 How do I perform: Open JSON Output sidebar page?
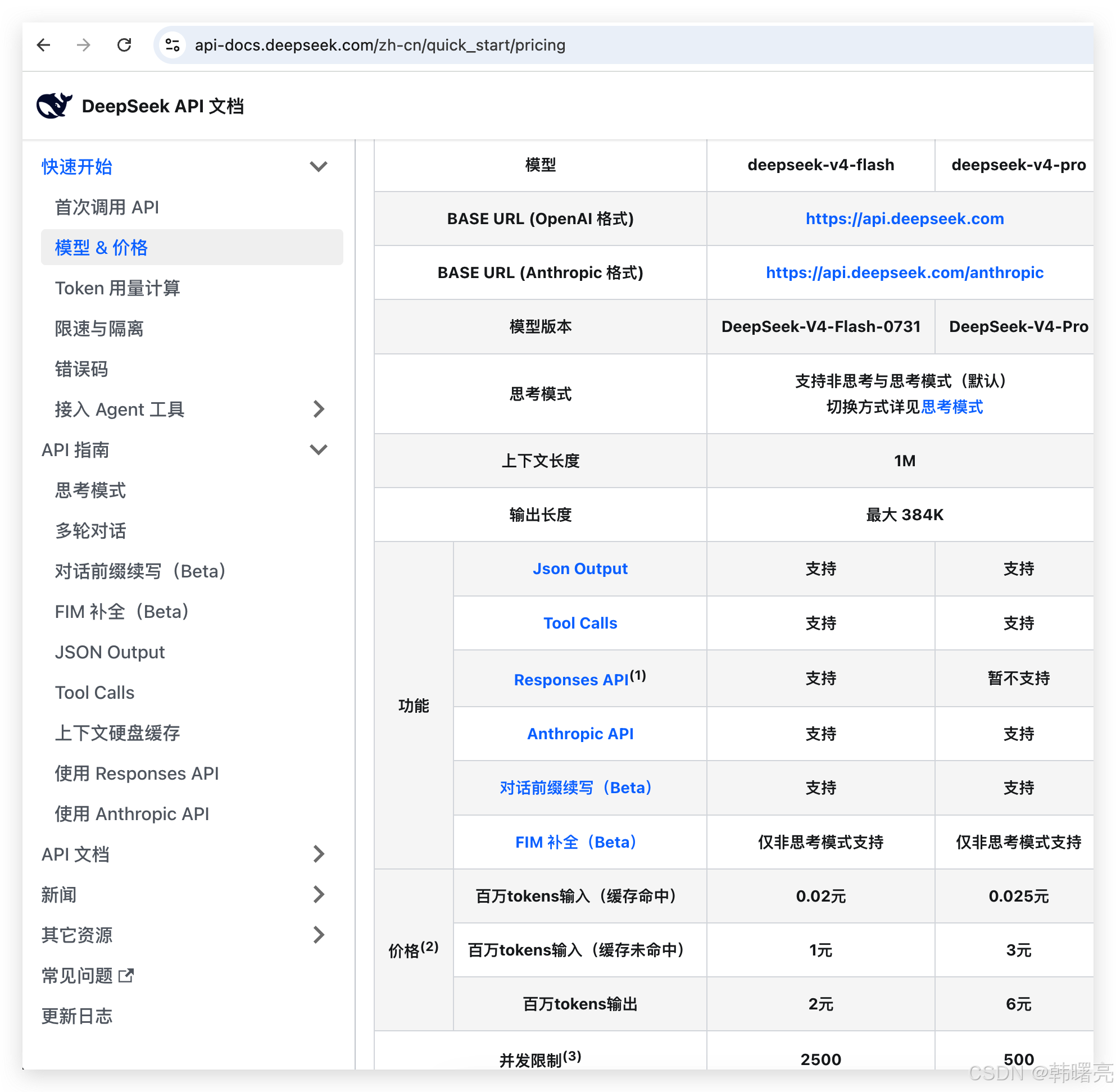click(110, 652)
